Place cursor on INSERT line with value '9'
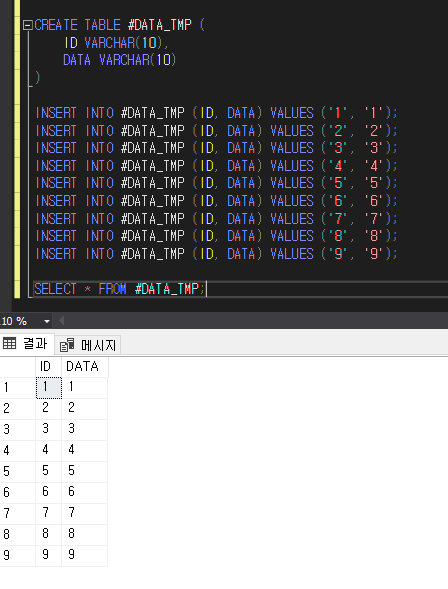The image size is (448, 589). tap(216, 254)
